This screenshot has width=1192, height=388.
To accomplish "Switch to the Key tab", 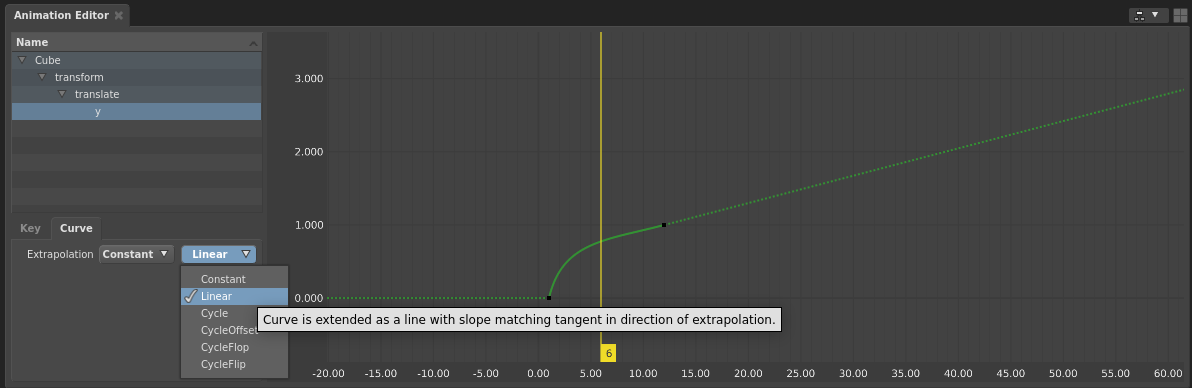I will [x=30, y=228].
